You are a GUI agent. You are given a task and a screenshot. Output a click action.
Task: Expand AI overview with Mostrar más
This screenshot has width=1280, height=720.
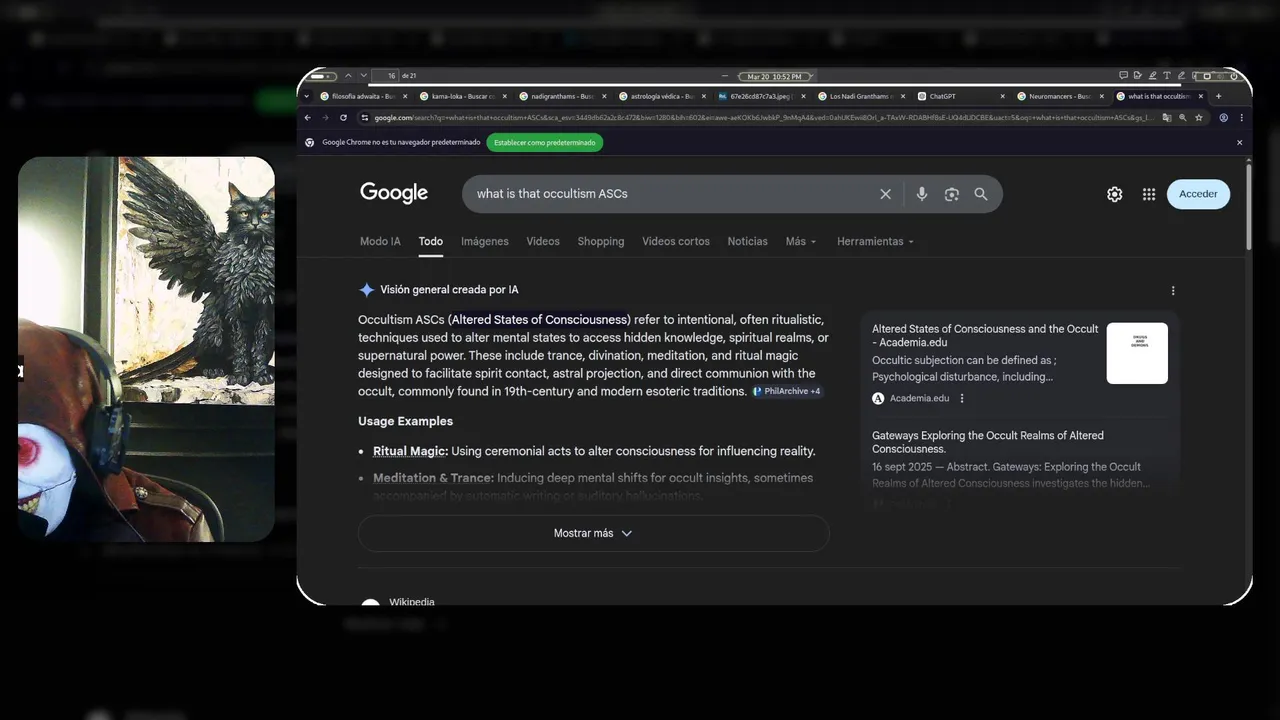pyautogui.click(x=593, y=533)
